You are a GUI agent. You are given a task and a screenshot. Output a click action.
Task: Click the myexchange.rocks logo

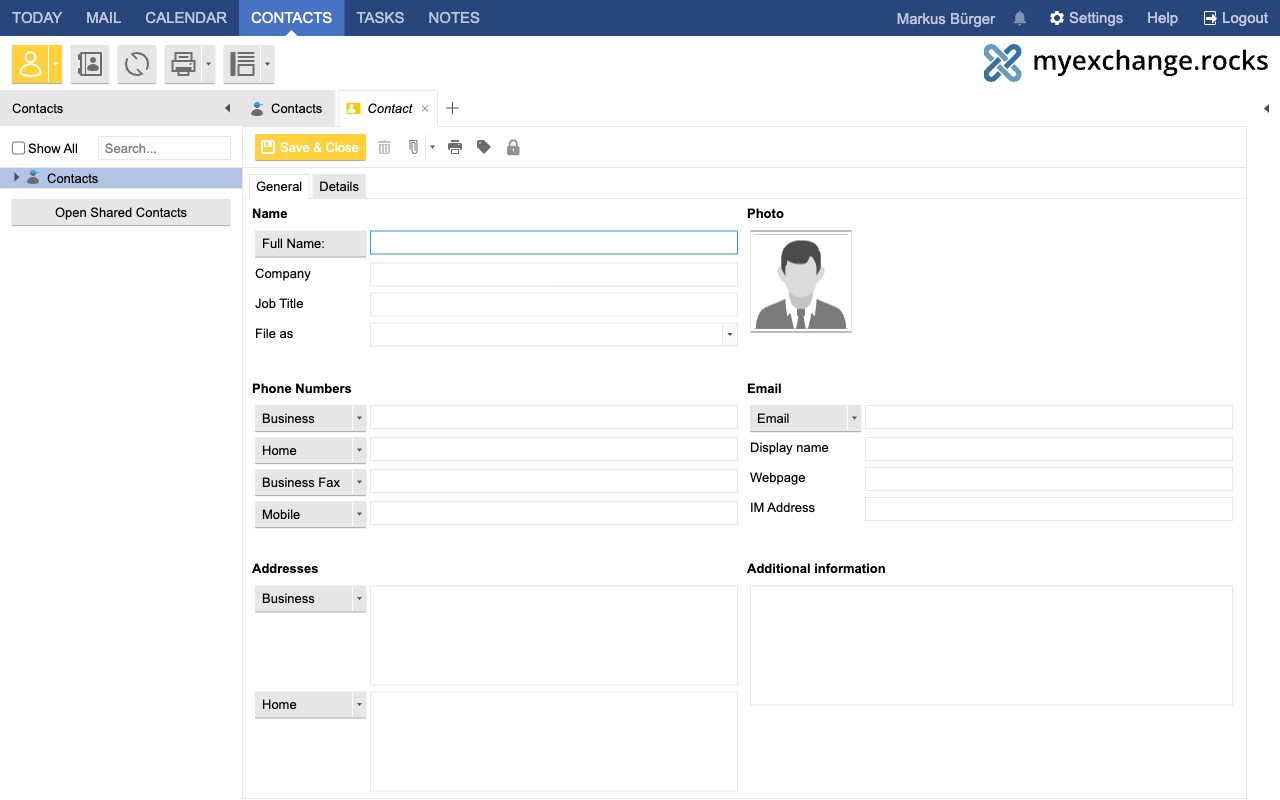pos(1125,62)
